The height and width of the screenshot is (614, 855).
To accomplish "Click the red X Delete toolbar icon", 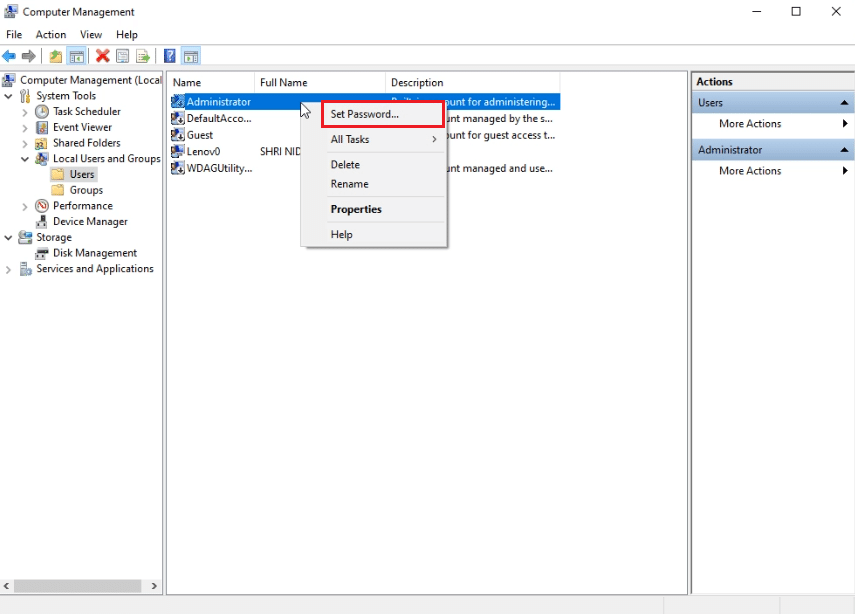I will tap(103, 56).
